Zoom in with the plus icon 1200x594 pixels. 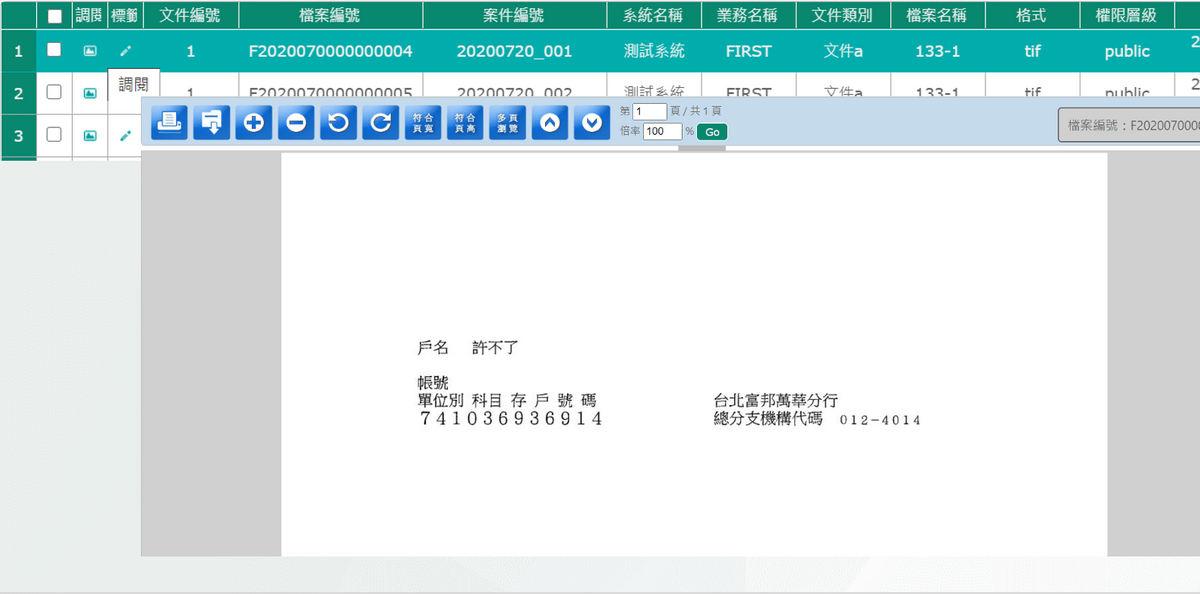(254, 122)
